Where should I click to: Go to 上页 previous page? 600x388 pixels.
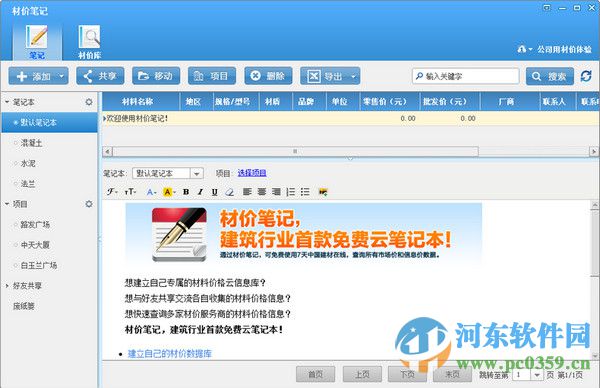click(x=362, y=374)
